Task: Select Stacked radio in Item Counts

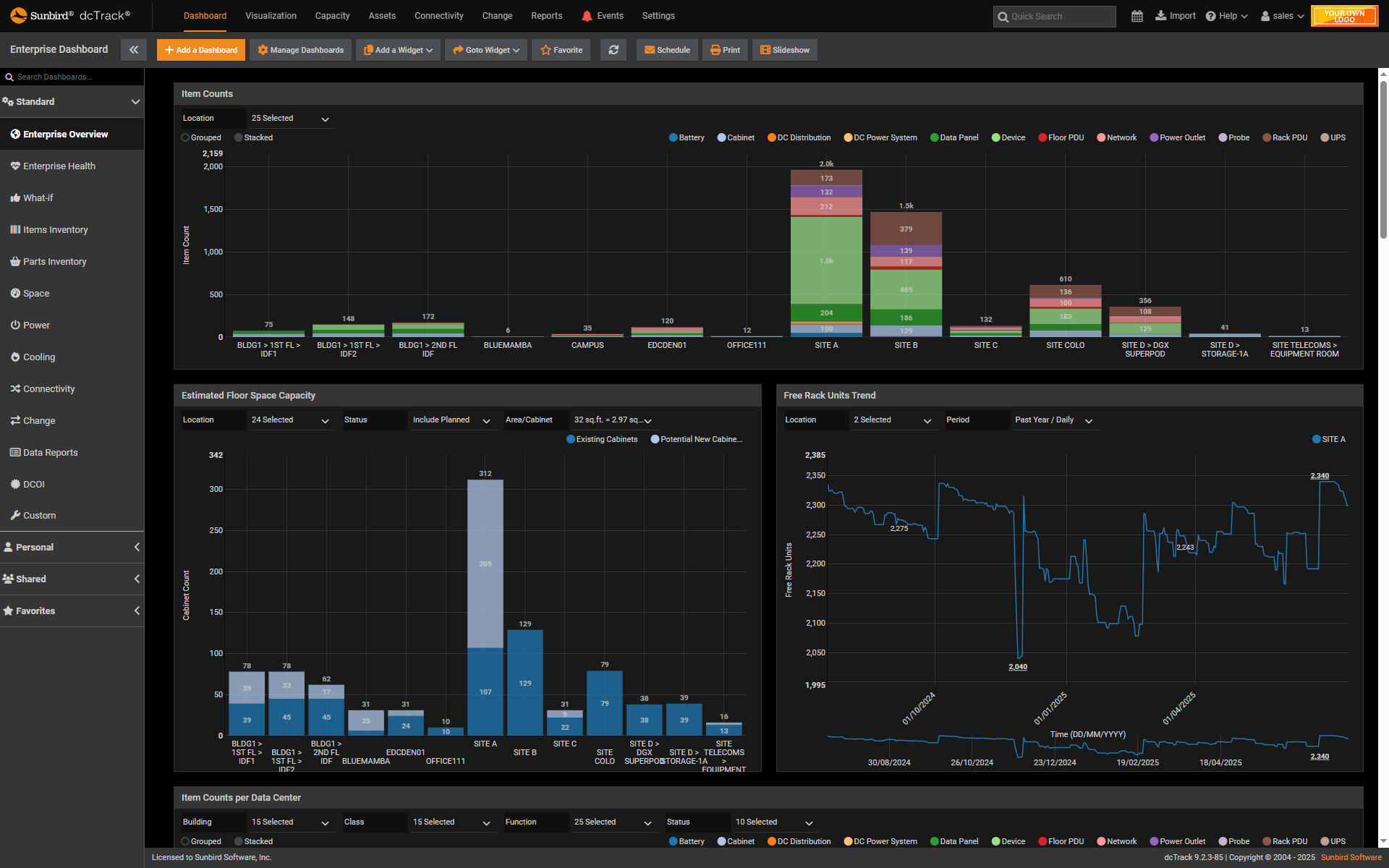Action: (x=239, y=137)
